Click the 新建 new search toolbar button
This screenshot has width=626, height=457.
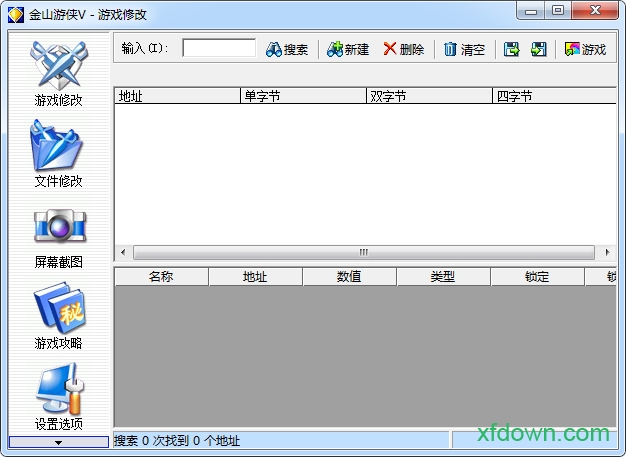click(348, 49)
